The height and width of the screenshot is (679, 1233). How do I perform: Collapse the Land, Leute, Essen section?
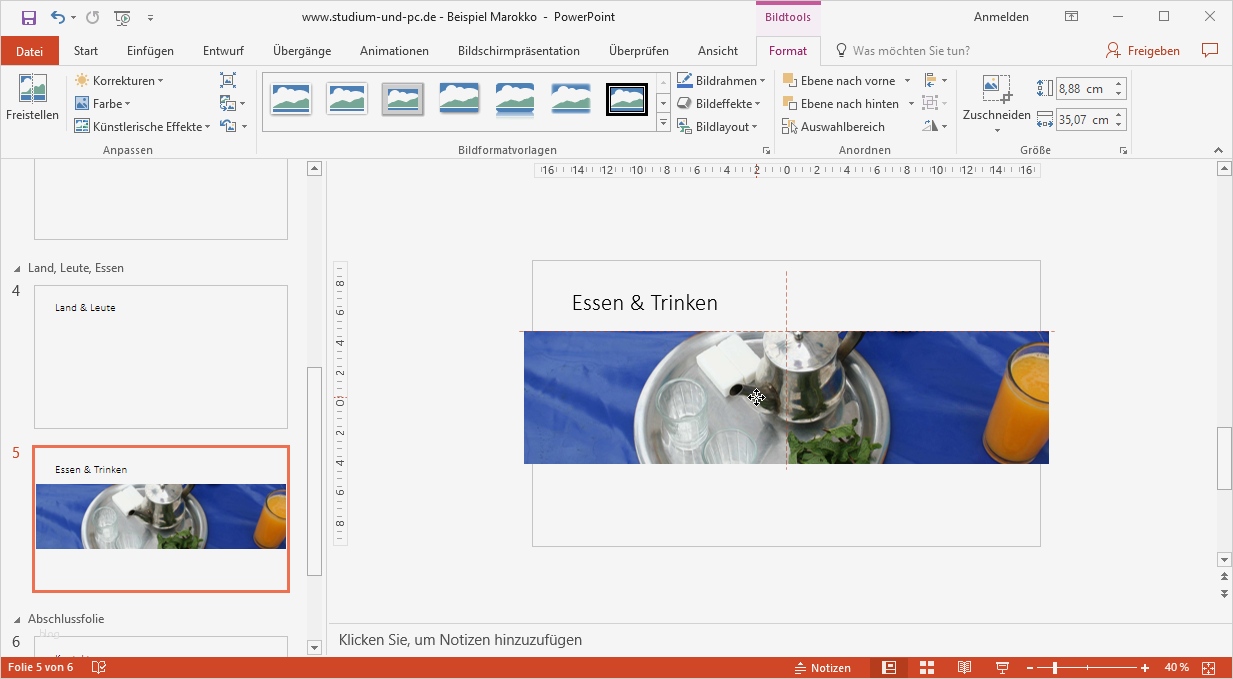coord(16,269)
